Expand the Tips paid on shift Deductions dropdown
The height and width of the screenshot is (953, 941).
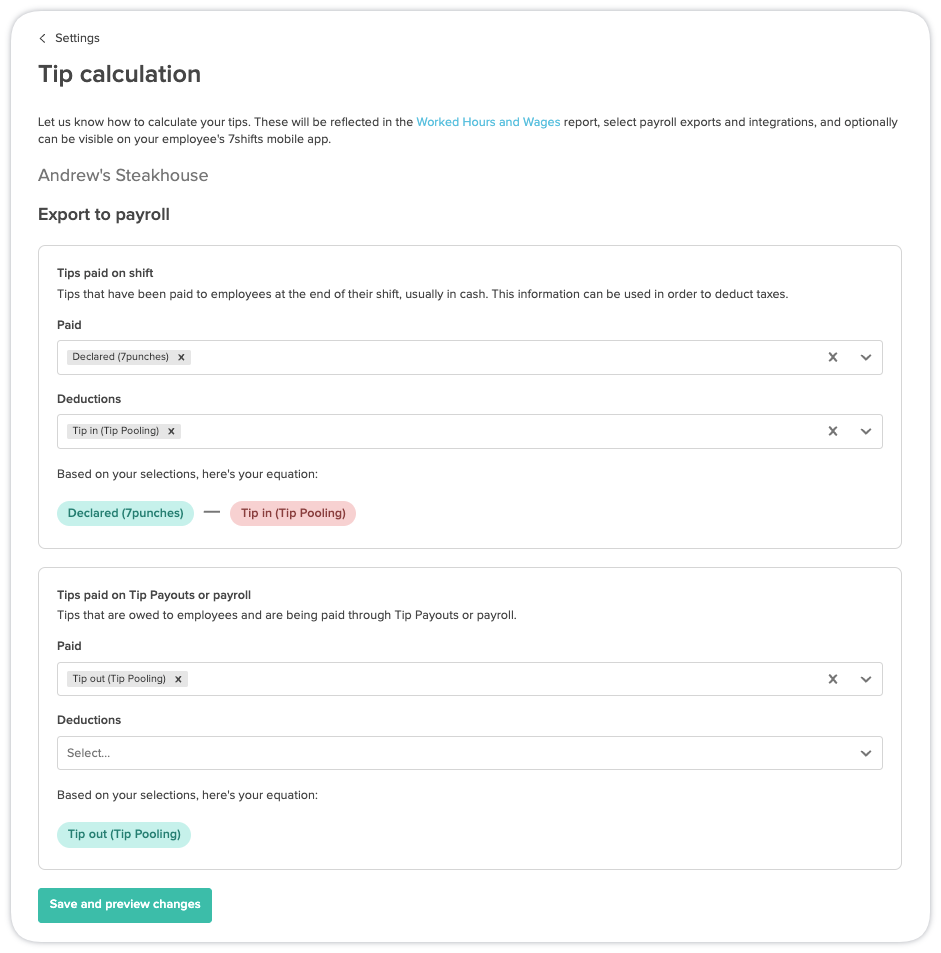click(x=866, y=431)
